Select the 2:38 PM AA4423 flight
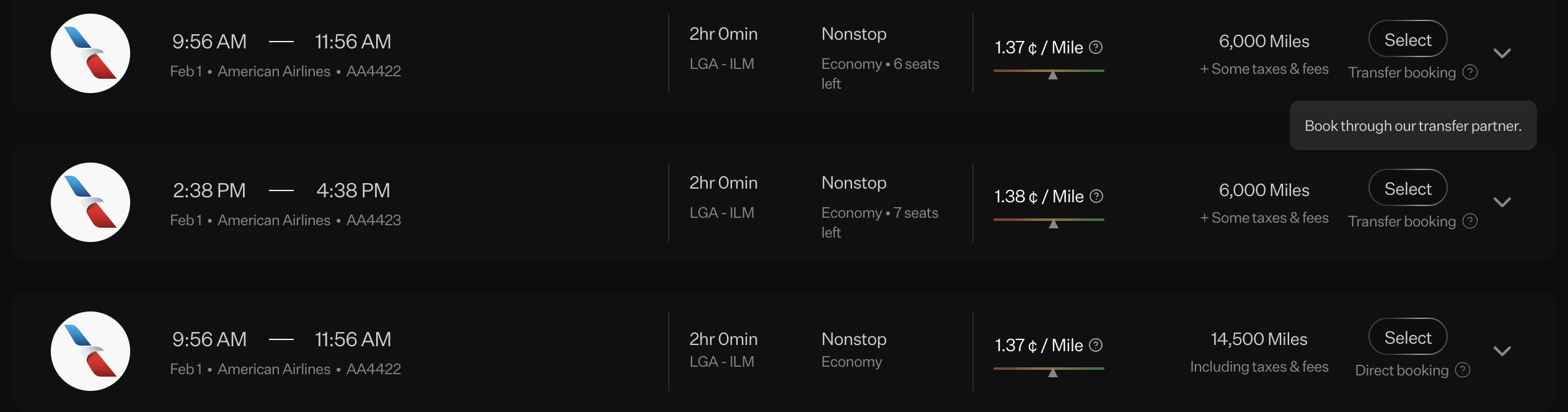This screenshot has width=1568, height=412. click(x=1407, y=188)
